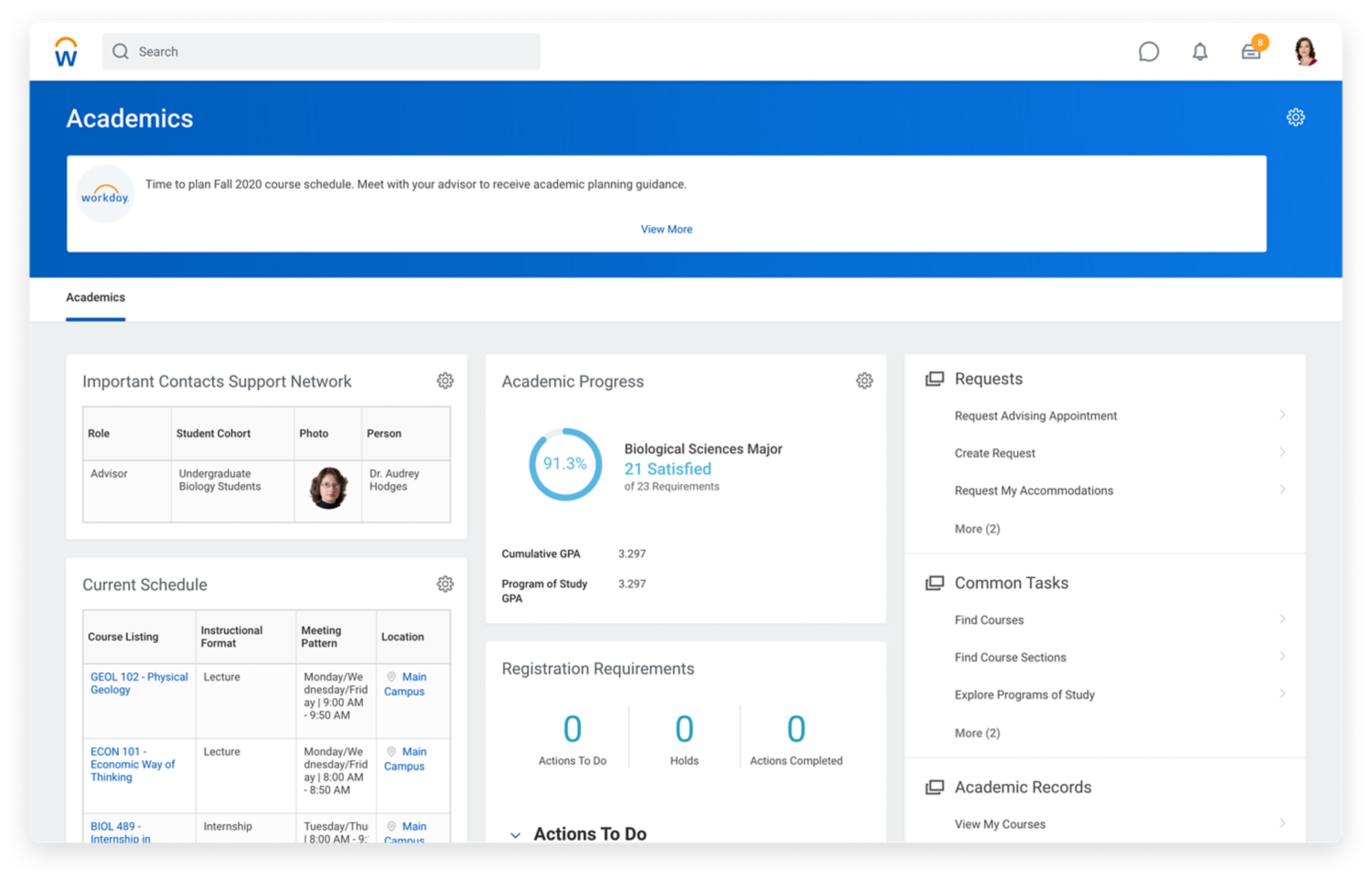Screen dimensions: 1372x880
Task: Collapse the Actions To Do section
Action: coord(516,834)
